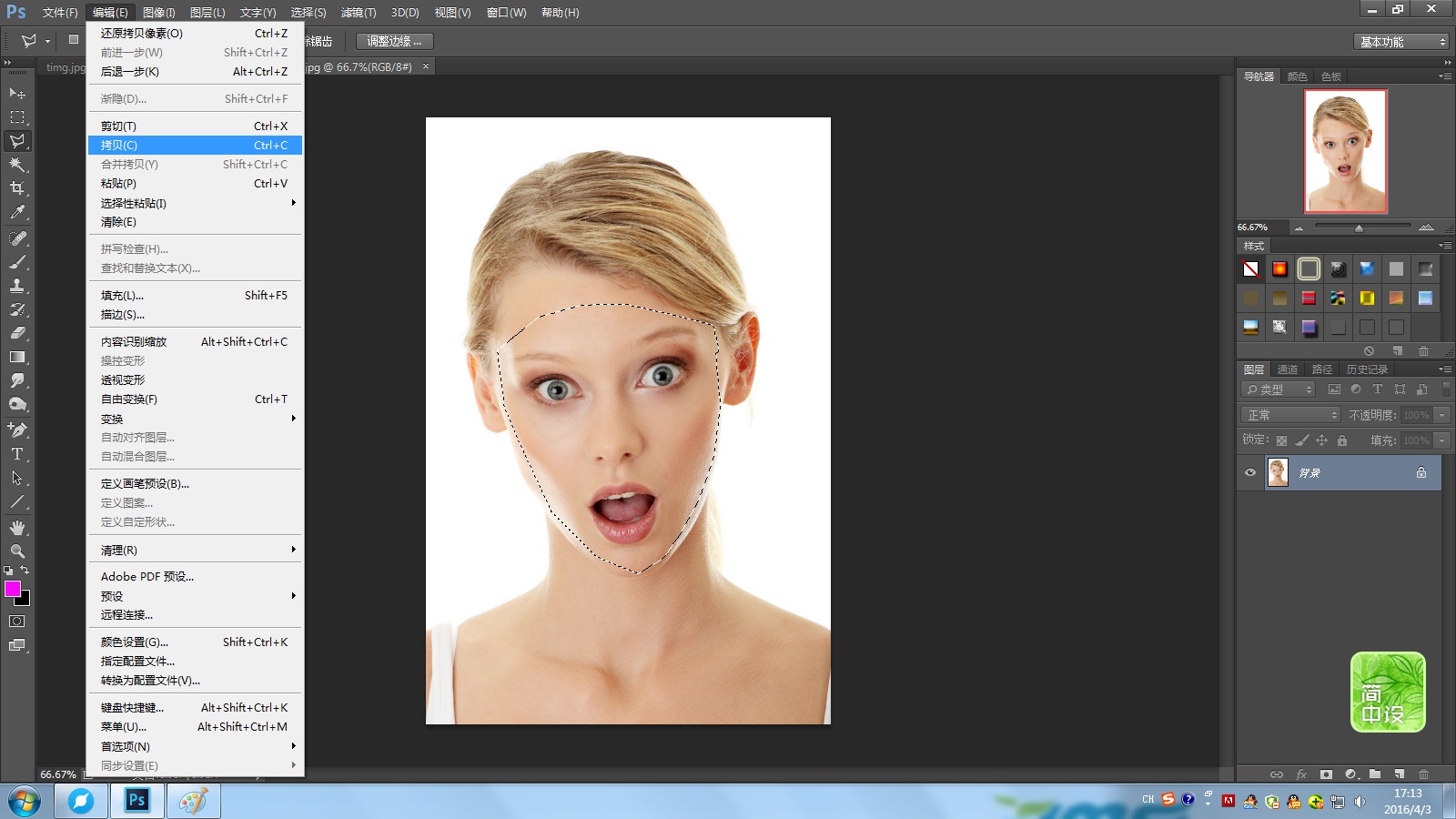Select the Path Selection tool
This screenshot has width=1456, height=819.
(17, 477)
